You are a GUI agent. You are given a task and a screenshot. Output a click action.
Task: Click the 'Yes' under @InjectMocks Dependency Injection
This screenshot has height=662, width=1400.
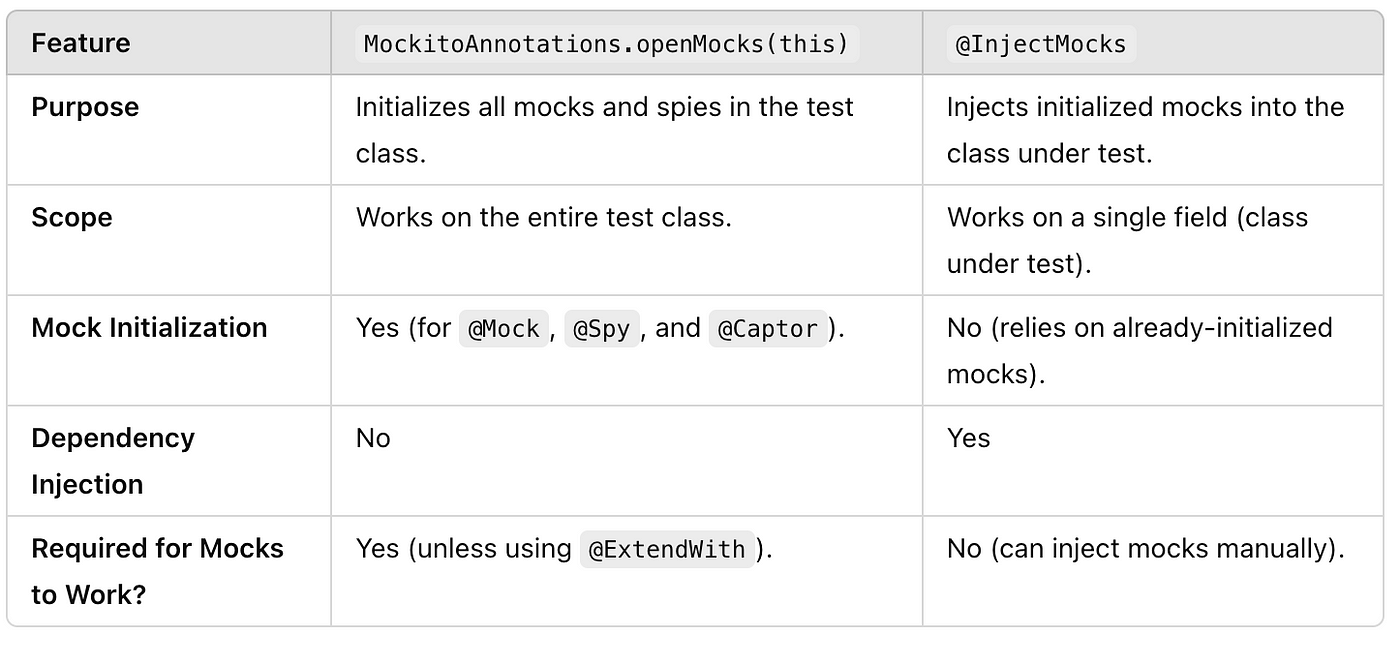[969, 438]
